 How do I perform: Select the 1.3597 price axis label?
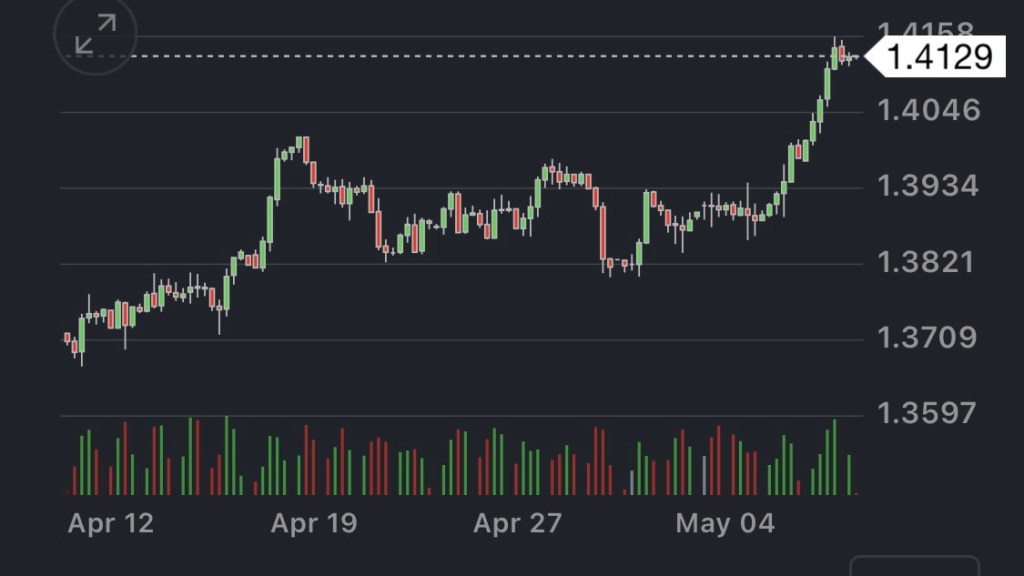click(x=929, y=412)
